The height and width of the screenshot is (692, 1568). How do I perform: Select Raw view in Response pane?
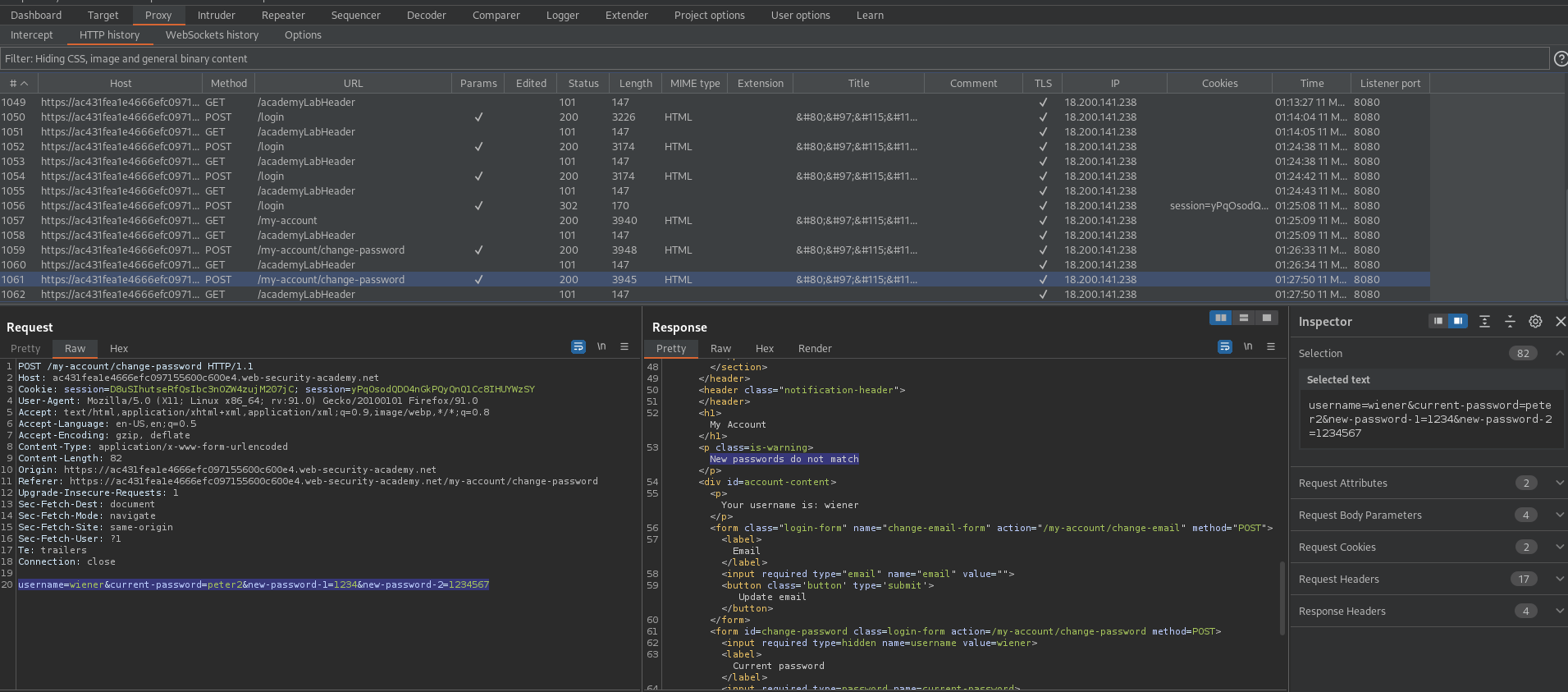(x=720, y=348)
